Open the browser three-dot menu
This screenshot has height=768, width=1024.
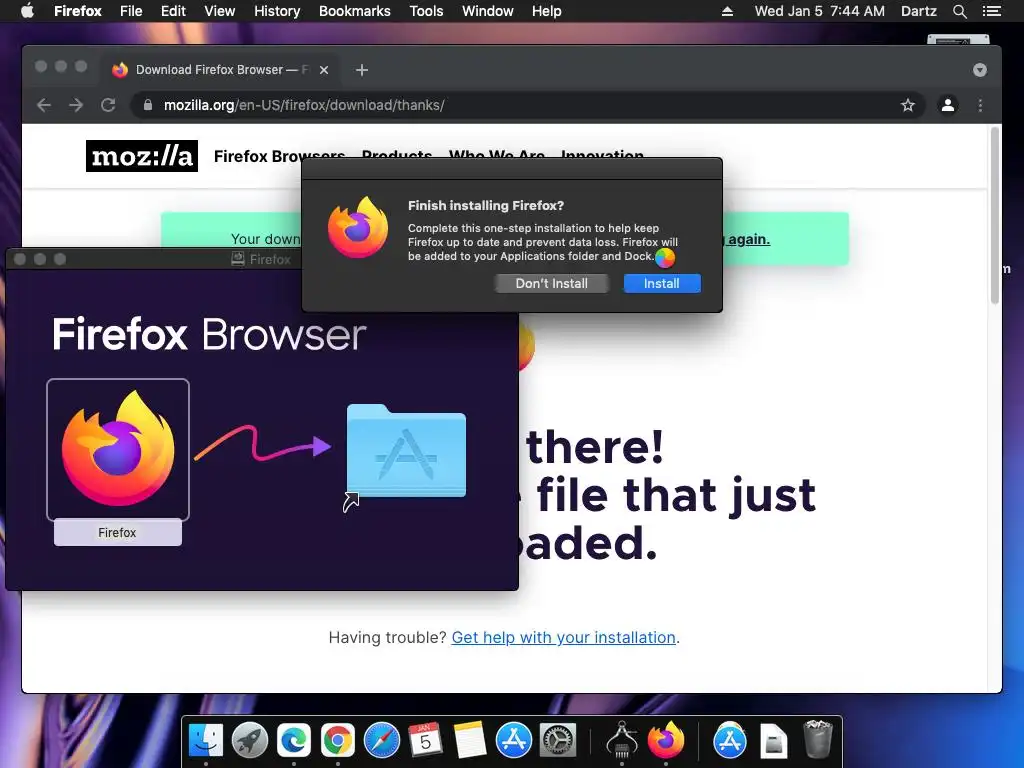[x=980, y=105]
